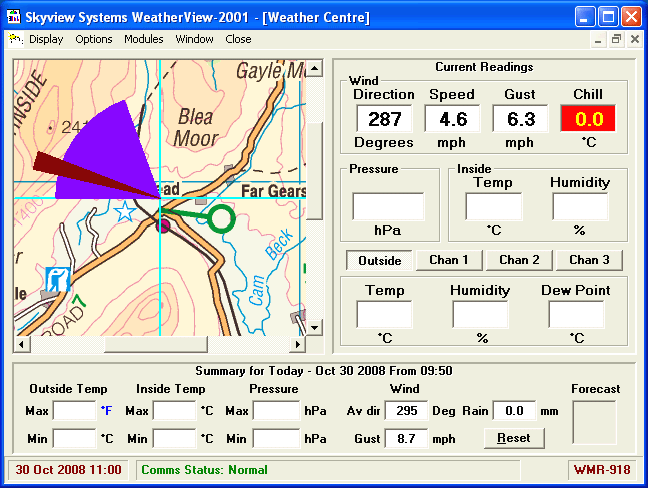Screen dimensions: 648x488
Task: Click the wind Gust value 6.3
Action: (520, 119)
